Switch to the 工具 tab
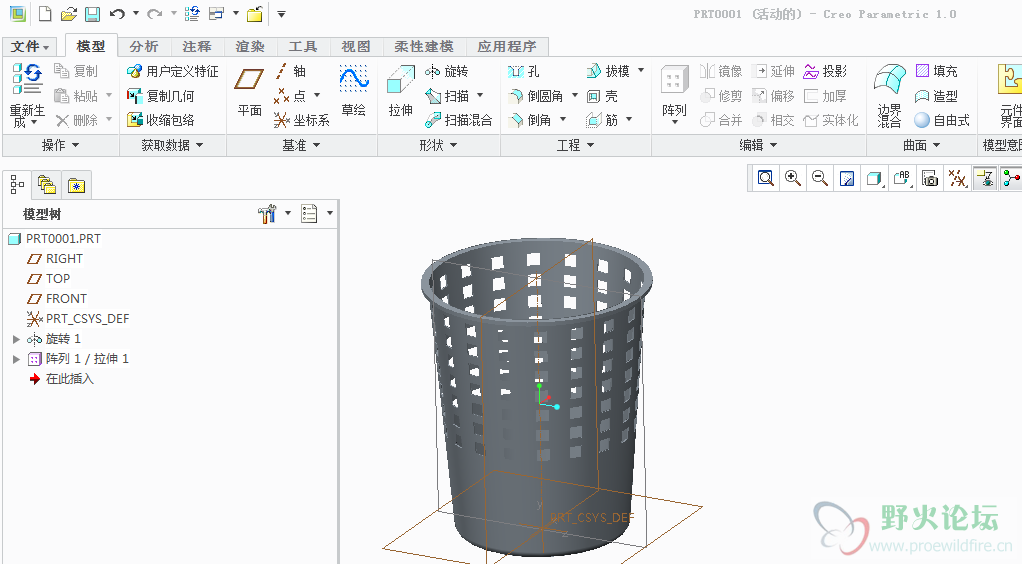The image size is (1022, 564). 303,46
